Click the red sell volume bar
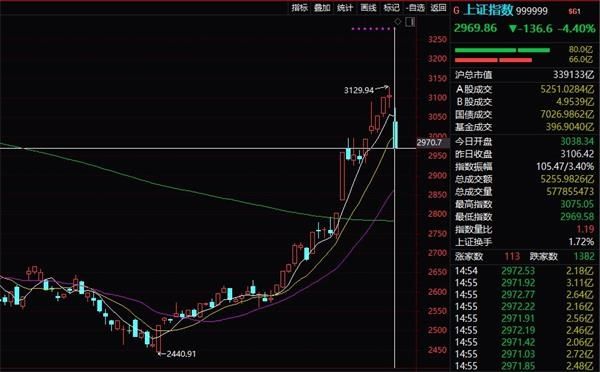The image size is (600, 372). coord(493,60)
